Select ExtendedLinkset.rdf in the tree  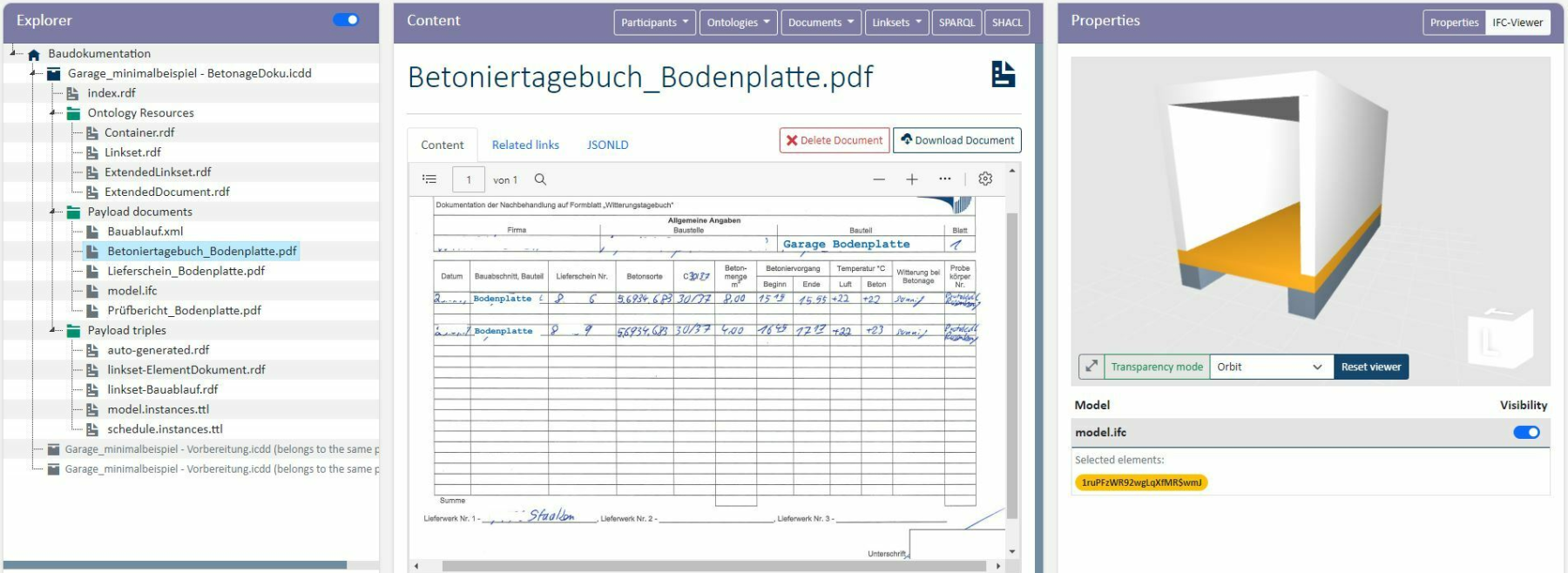(158, 172)
